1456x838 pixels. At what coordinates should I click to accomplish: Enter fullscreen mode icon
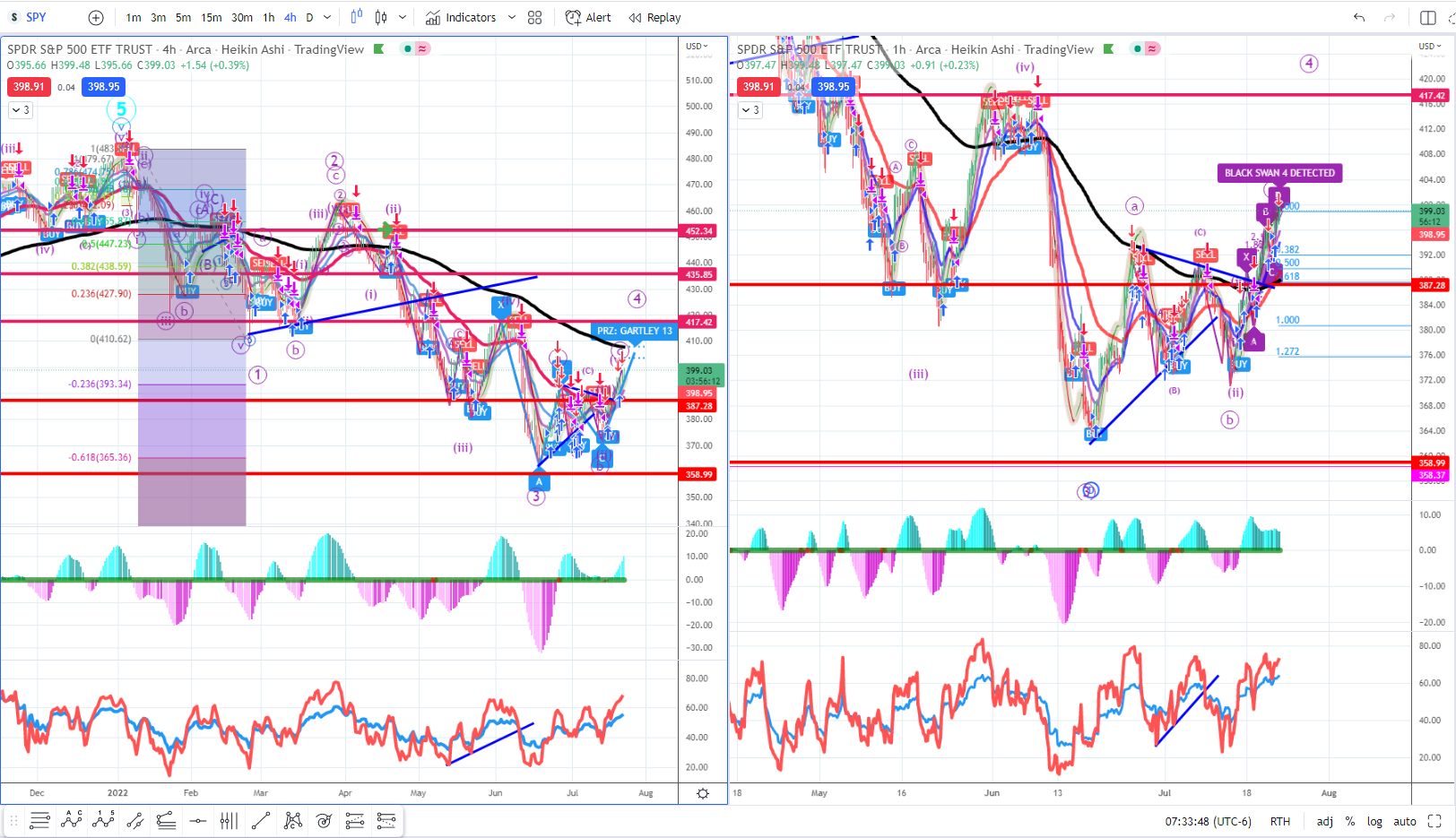coord(1434,821)
